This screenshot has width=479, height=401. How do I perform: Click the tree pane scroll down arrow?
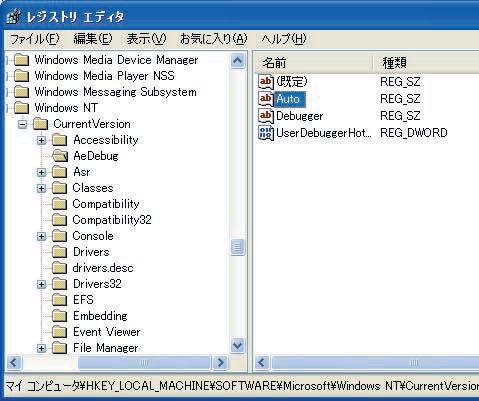click(x=238, y=345)
